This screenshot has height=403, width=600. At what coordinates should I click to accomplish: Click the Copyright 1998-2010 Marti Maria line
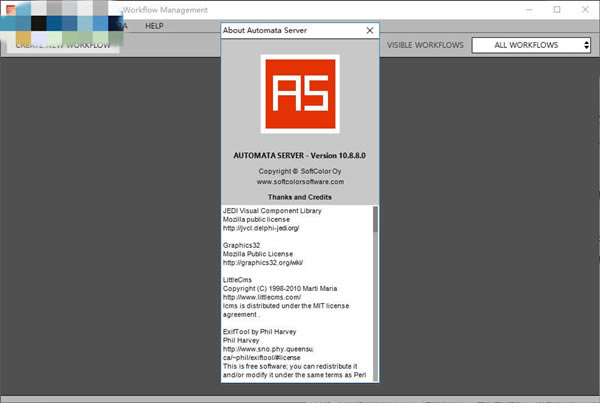click(x=280, y=288)
